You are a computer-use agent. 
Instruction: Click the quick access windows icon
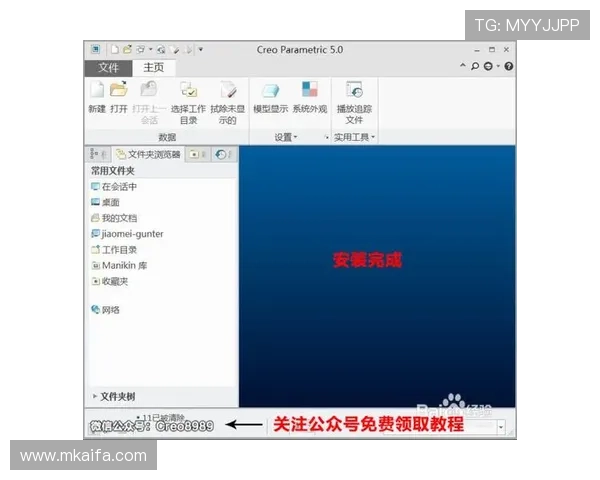[x=141, y=49]
